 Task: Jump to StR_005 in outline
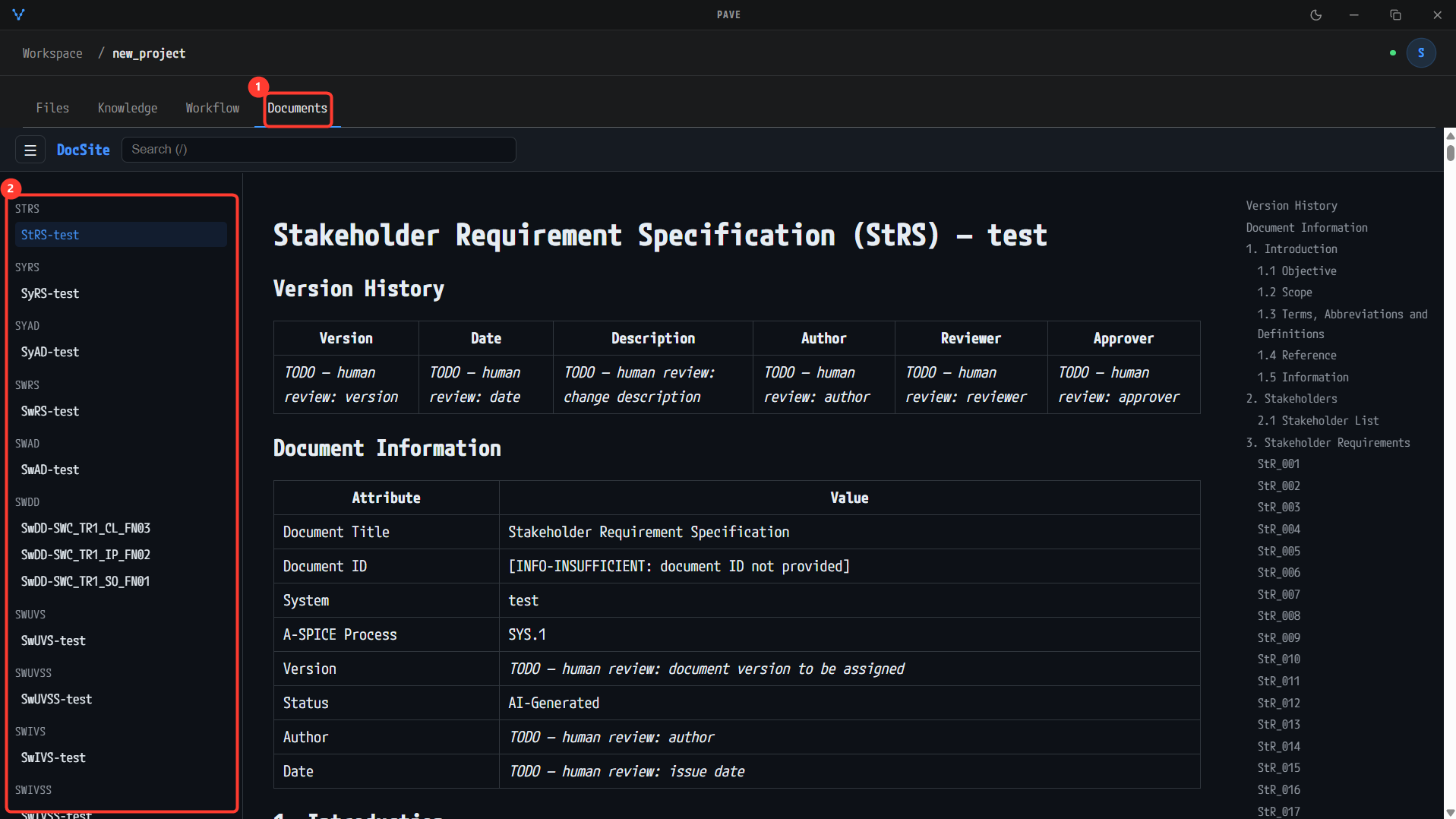[1278, 552]
